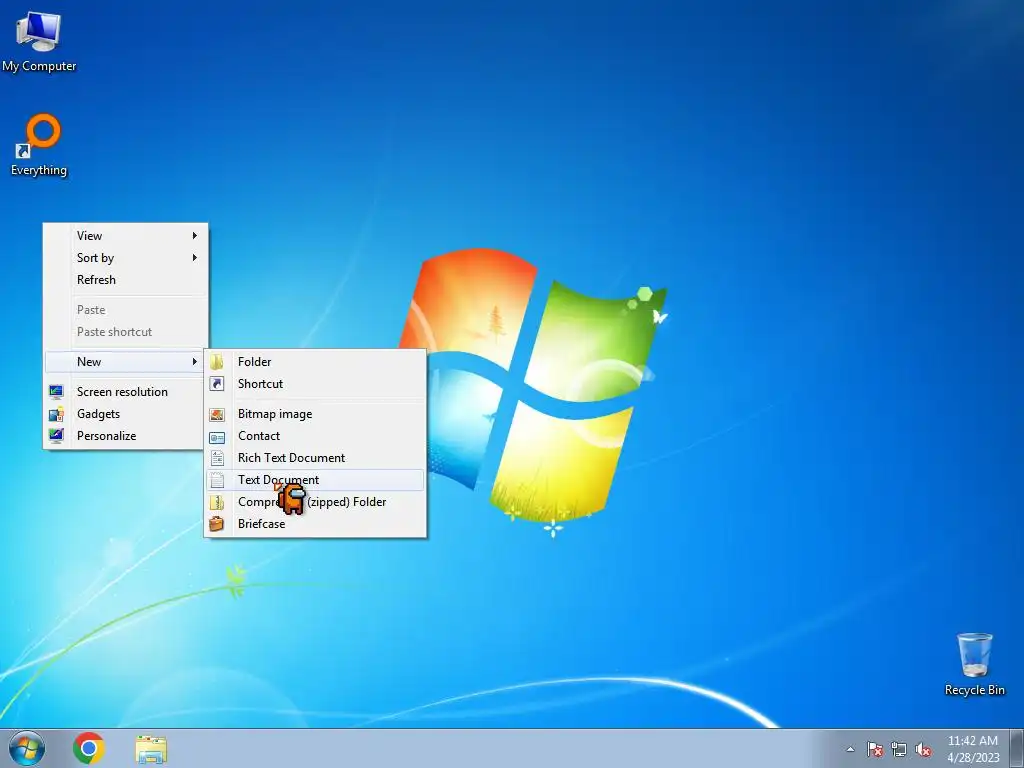1024x768 pixels.
Task: Create a new Folder
Action: (315, 362)
